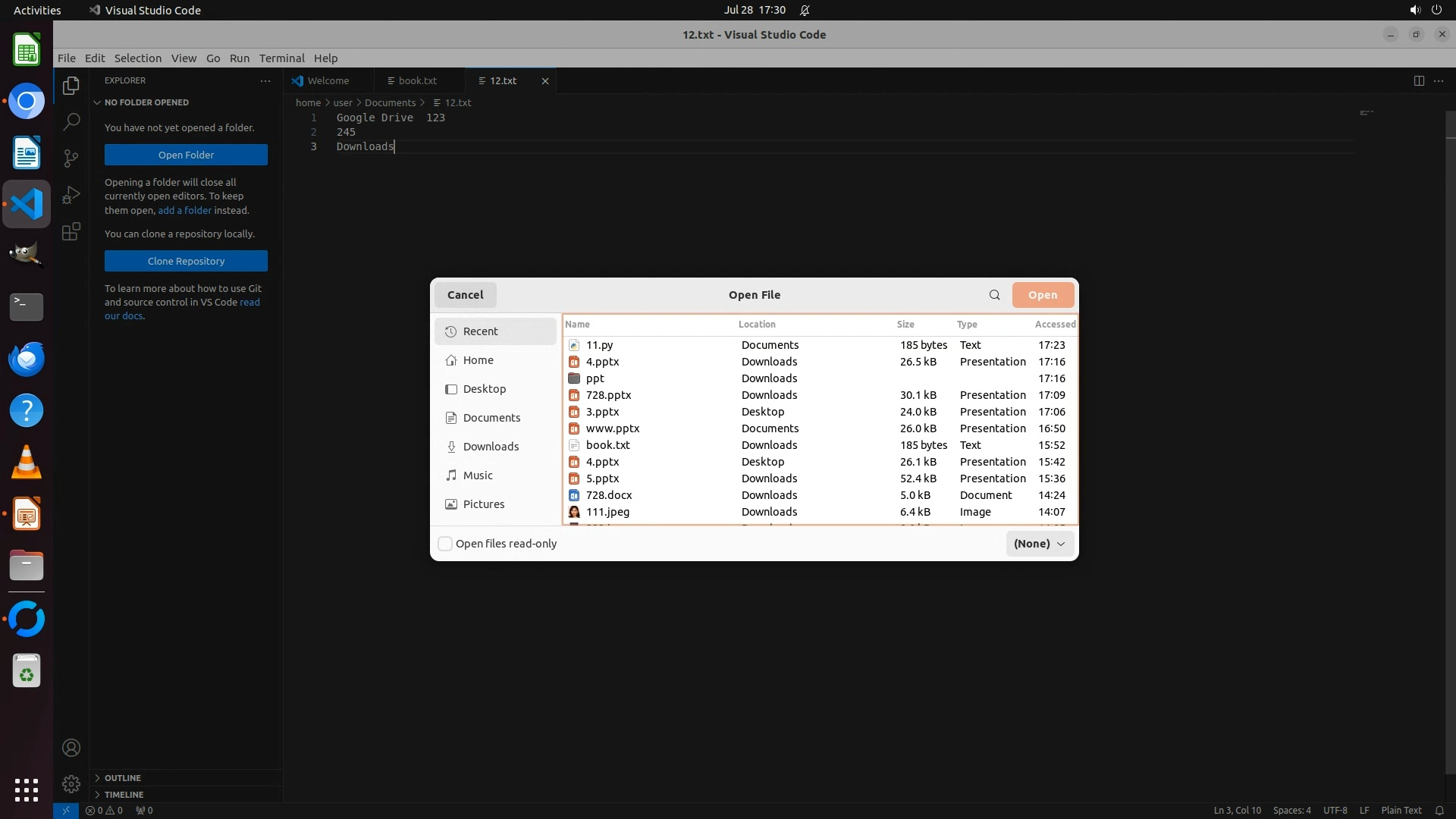The image size is (1456, 819).
Task: Enable Open files read-only checkbox
Action: point(446,544)
